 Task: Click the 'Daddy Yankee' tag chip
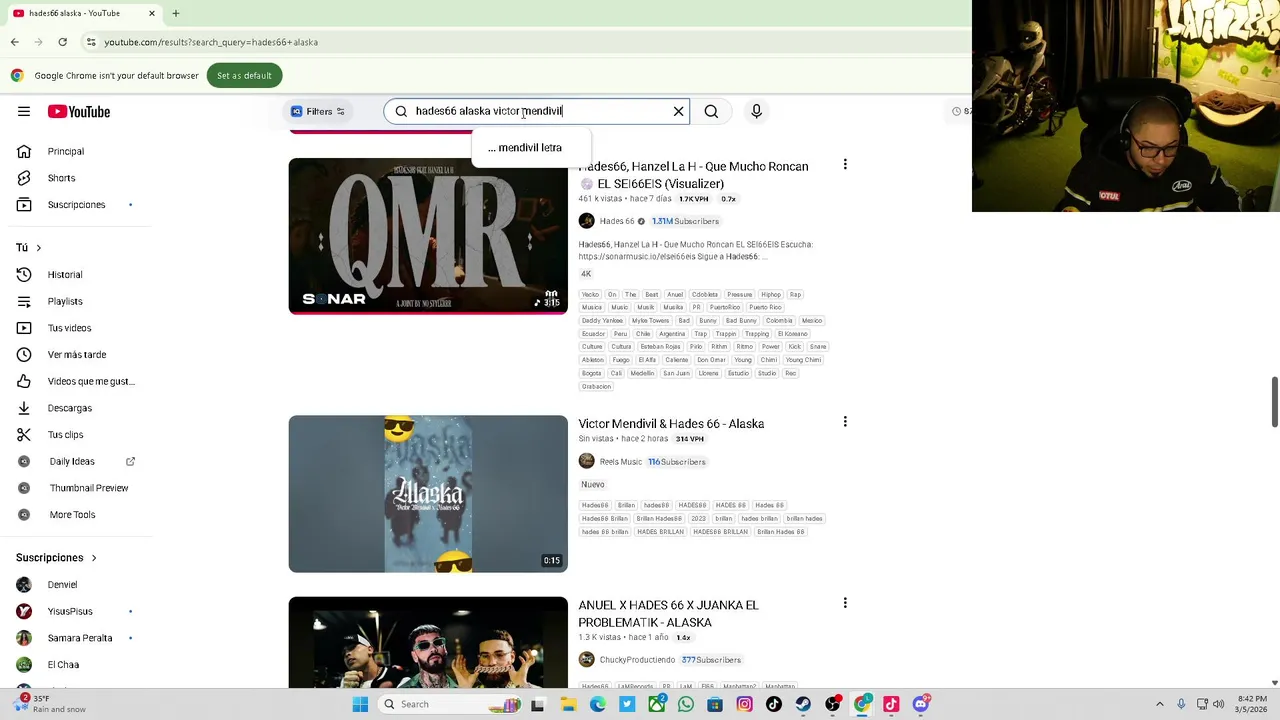click(602, 321)
